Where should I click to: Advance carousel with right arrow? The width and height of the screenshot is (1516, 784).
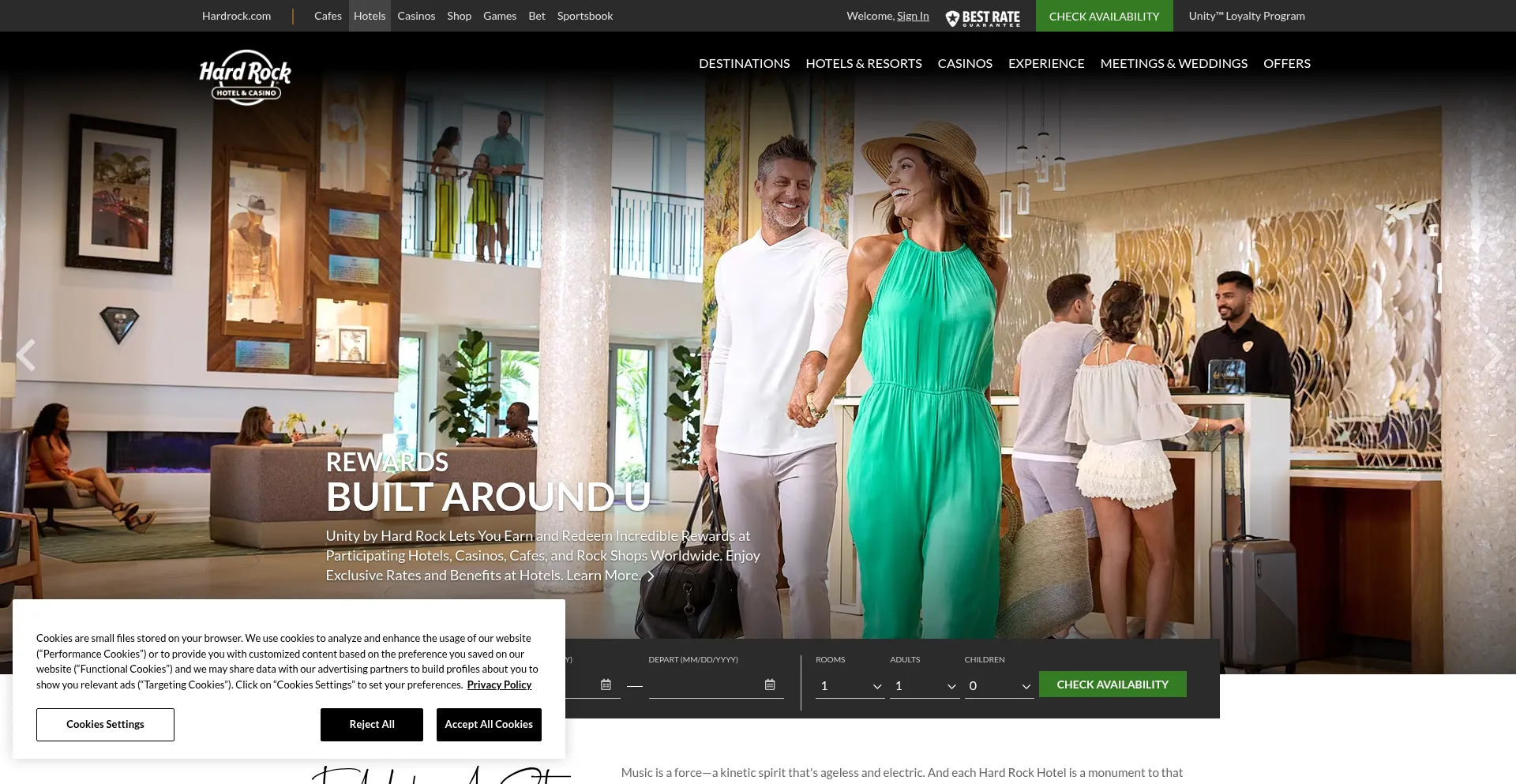tap(1492, 355)
